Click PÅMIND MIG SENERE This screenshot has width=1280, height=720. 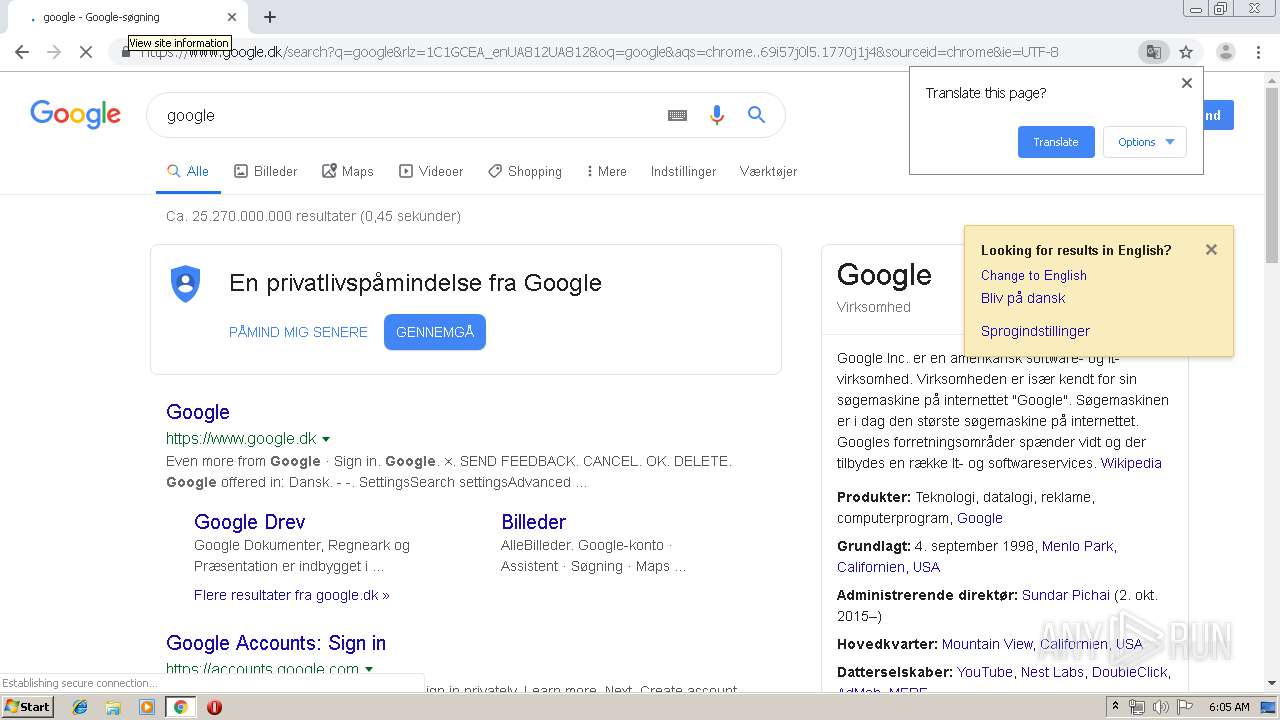click(x=298, y=332)
